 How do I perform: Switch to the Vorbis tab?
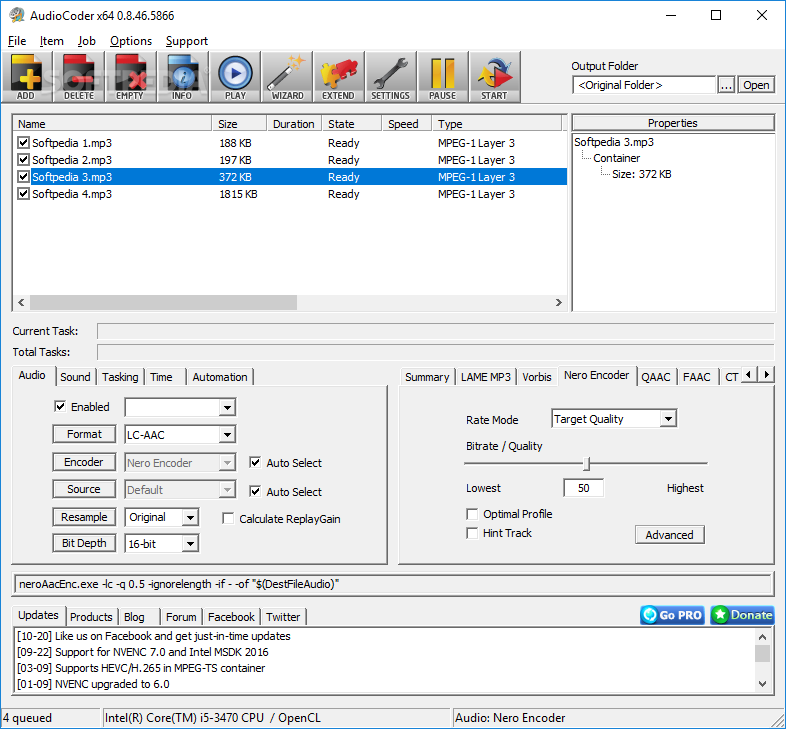536,377
